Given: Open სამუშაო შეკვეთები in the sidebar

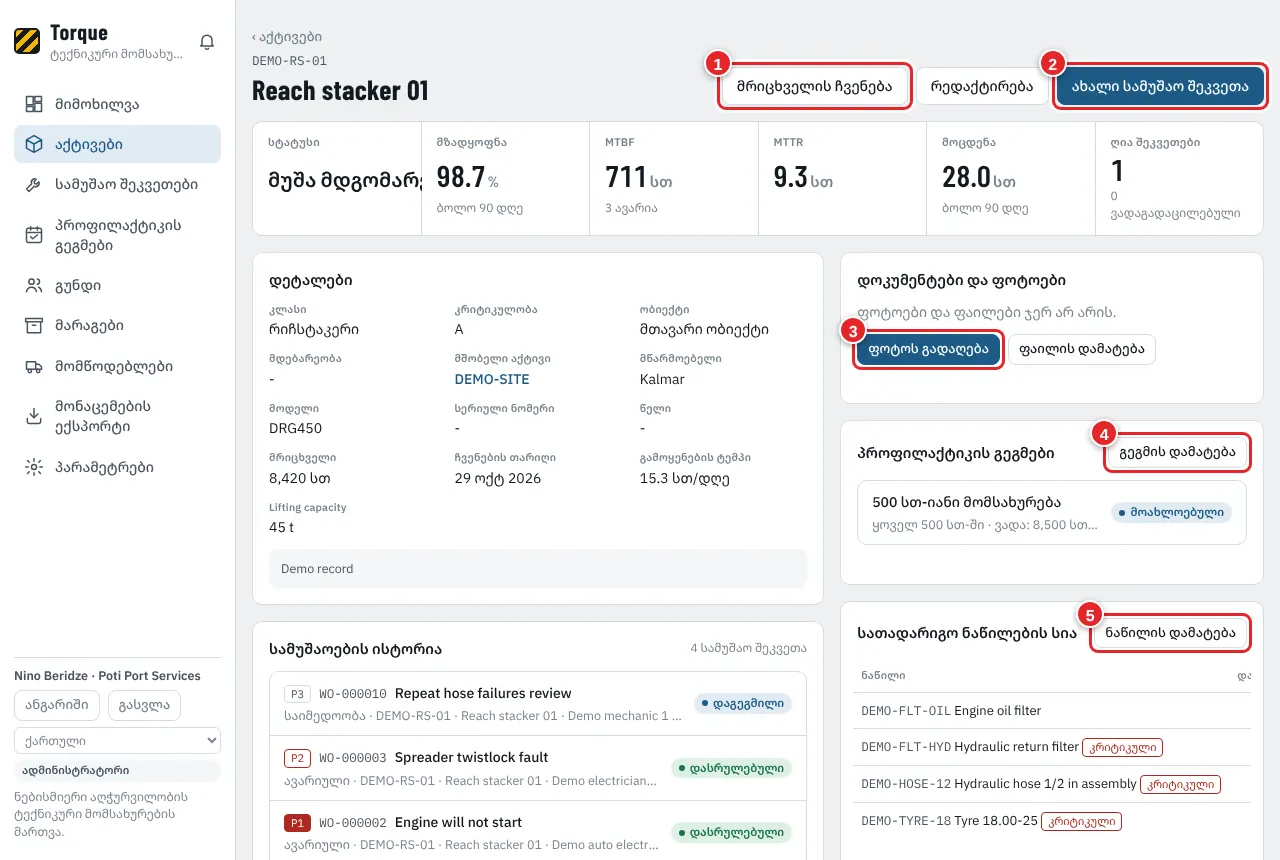Looking at the screenshot, I should click(x=117, y=185).
